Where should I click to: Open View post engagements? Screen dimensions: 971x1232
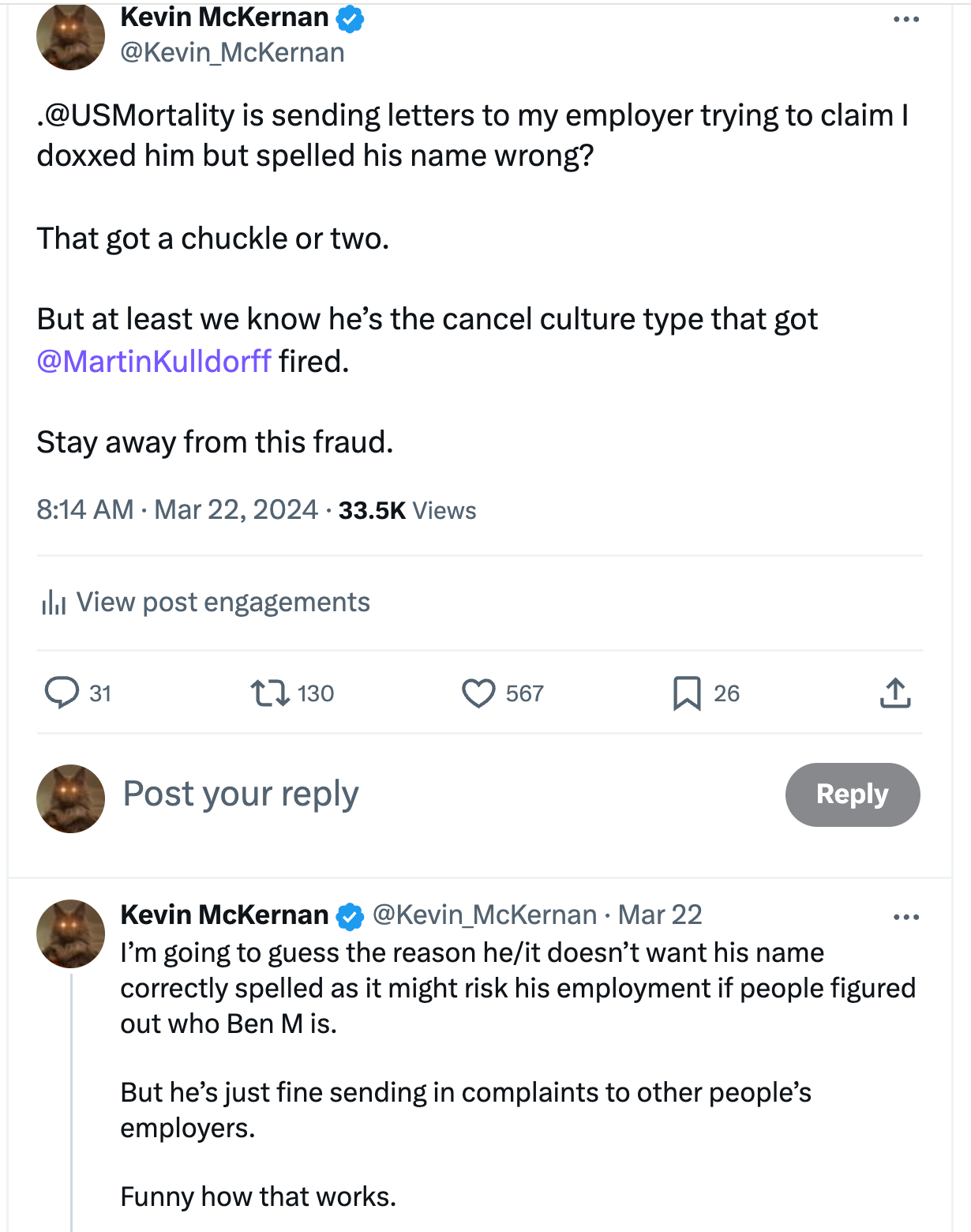pos(223,603)
